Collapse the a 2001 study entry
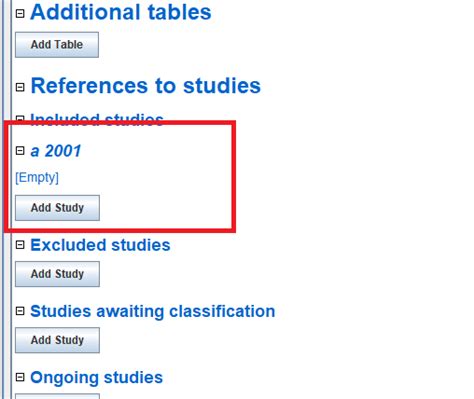The width and height of the screenshot is (474, 399). point(20,151)
